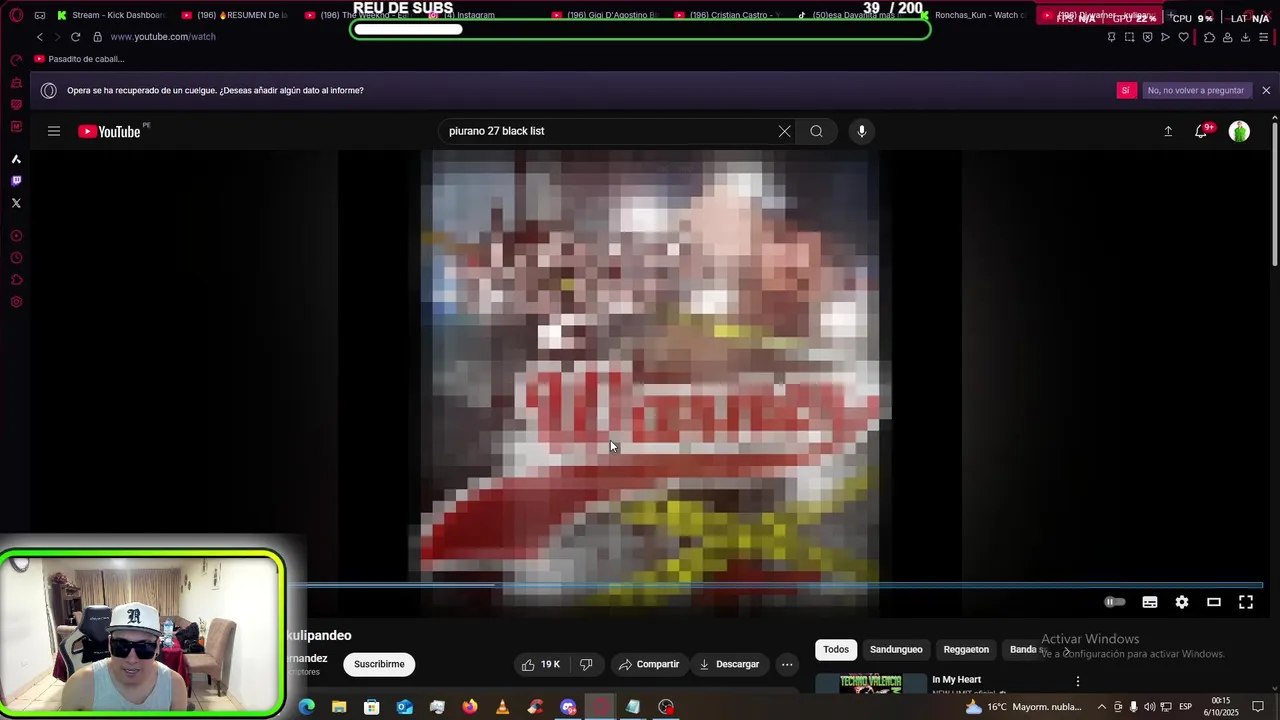Screen dimensions: 1280x720
Task: Go to the YouTube home logo
Action: (109, 131)
